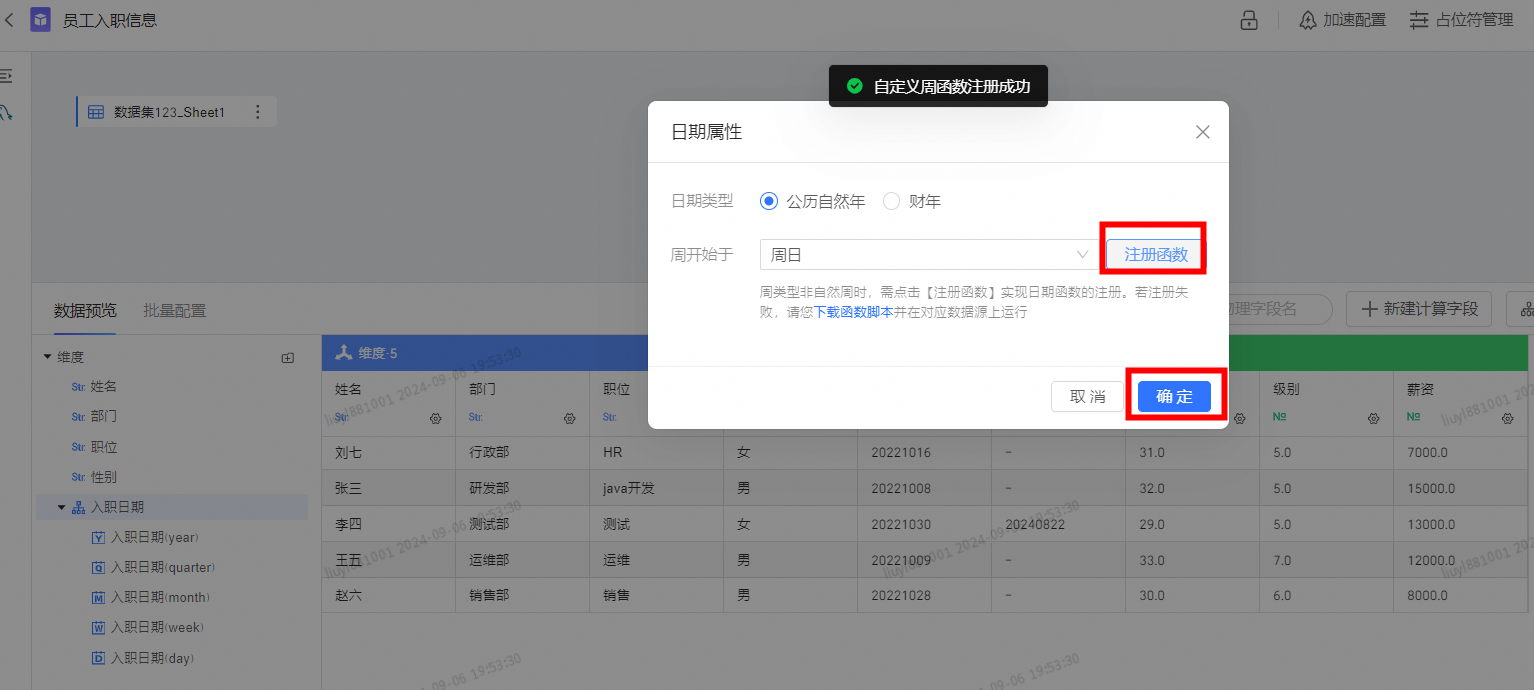Click the 下载函数脚本 link
The height and width of the screenshot is (690, 1534).
click(x=853, y=312)
